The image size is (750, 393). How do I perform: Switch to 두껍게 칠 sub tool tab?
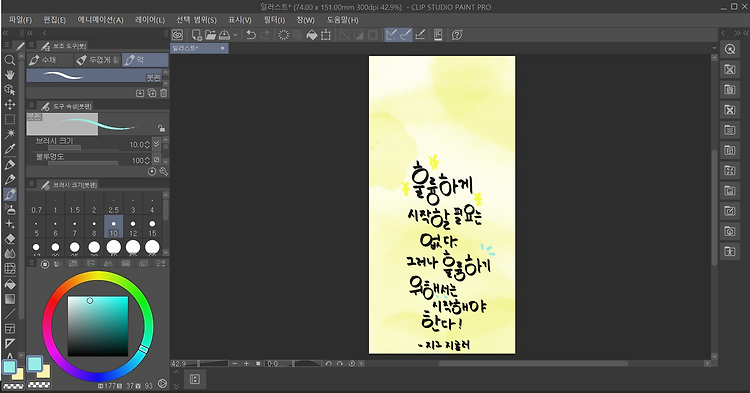(x=98, y=60)
